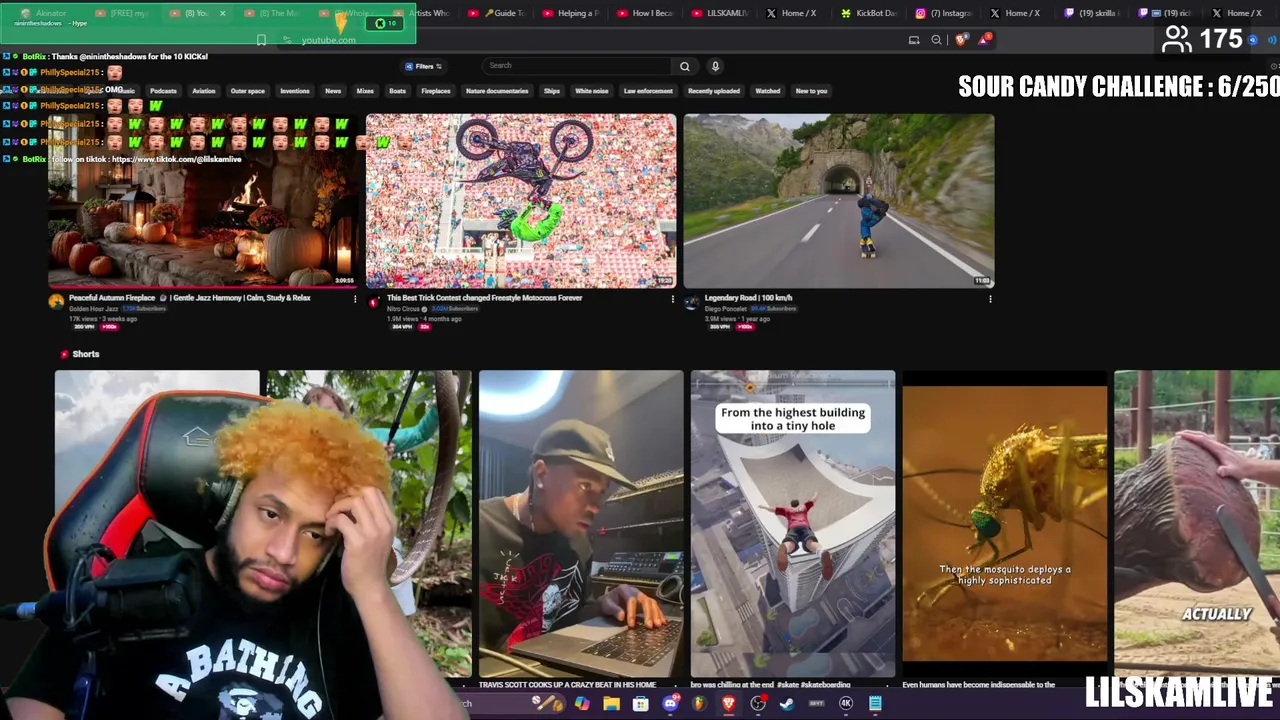Switch to the KickBot Dashboard browser tab
This screenshot has height=720, width=1280.
[868, 13]
